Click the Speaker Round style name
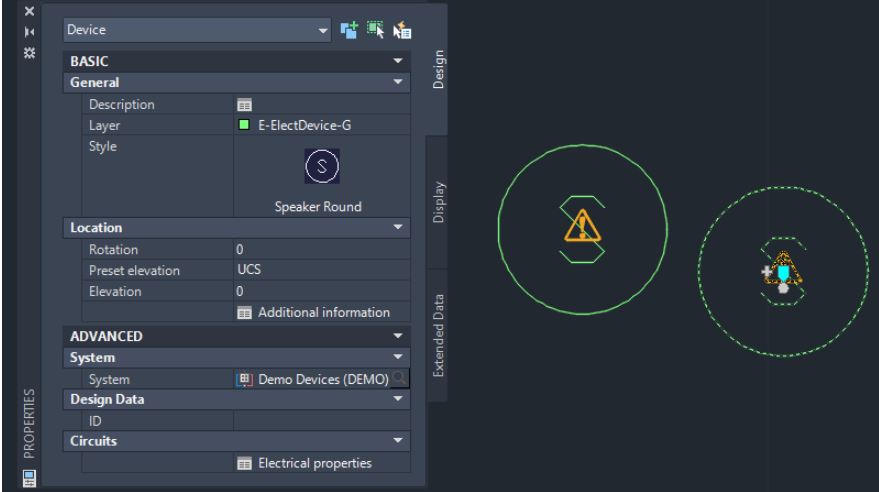Image resolution: width=879 pixels, height=492 pixels. coord(318,207)
